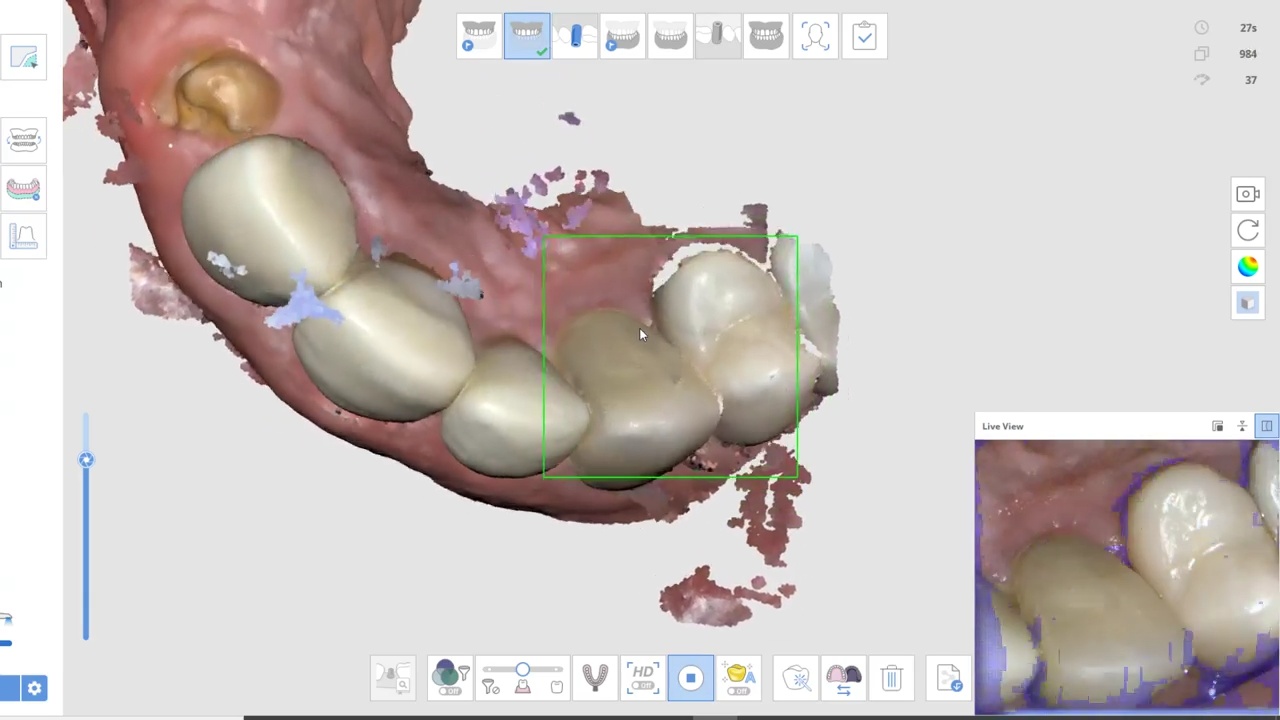The height and width of the screenshot is (720, 1280).
Task: Open the tooth measurement ruler tool
Action: pos(23,237)
